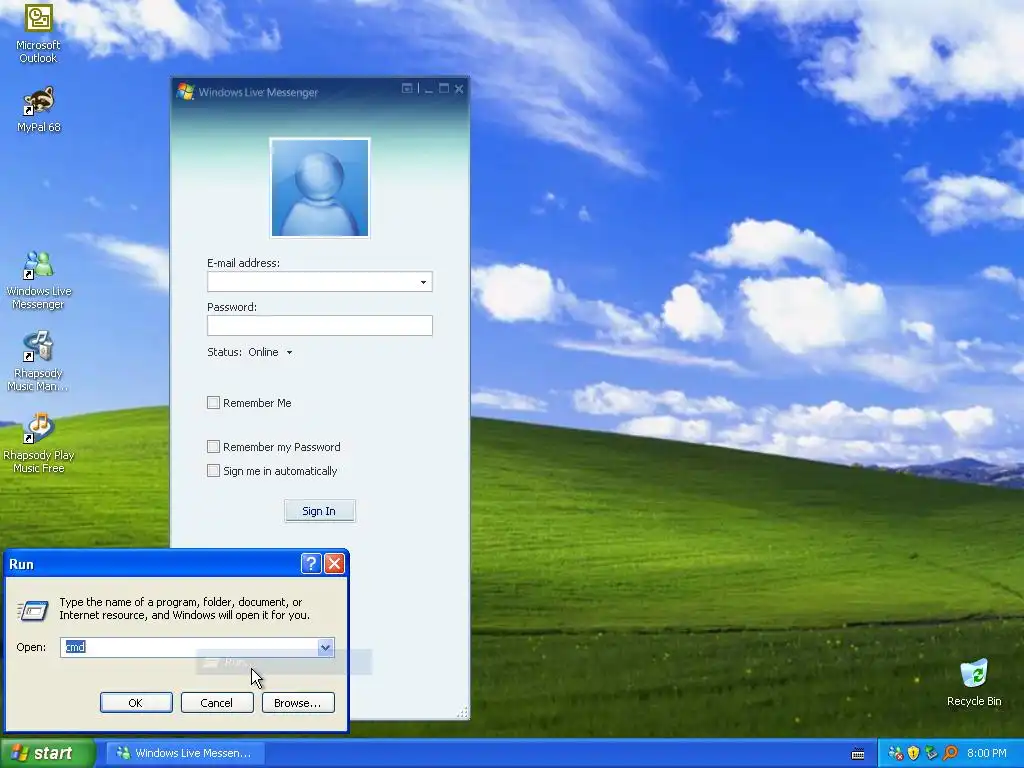Minimize the Windows Live Messenger window
The width and height of the screenshot is (1024, 768).
click(428, 89)
